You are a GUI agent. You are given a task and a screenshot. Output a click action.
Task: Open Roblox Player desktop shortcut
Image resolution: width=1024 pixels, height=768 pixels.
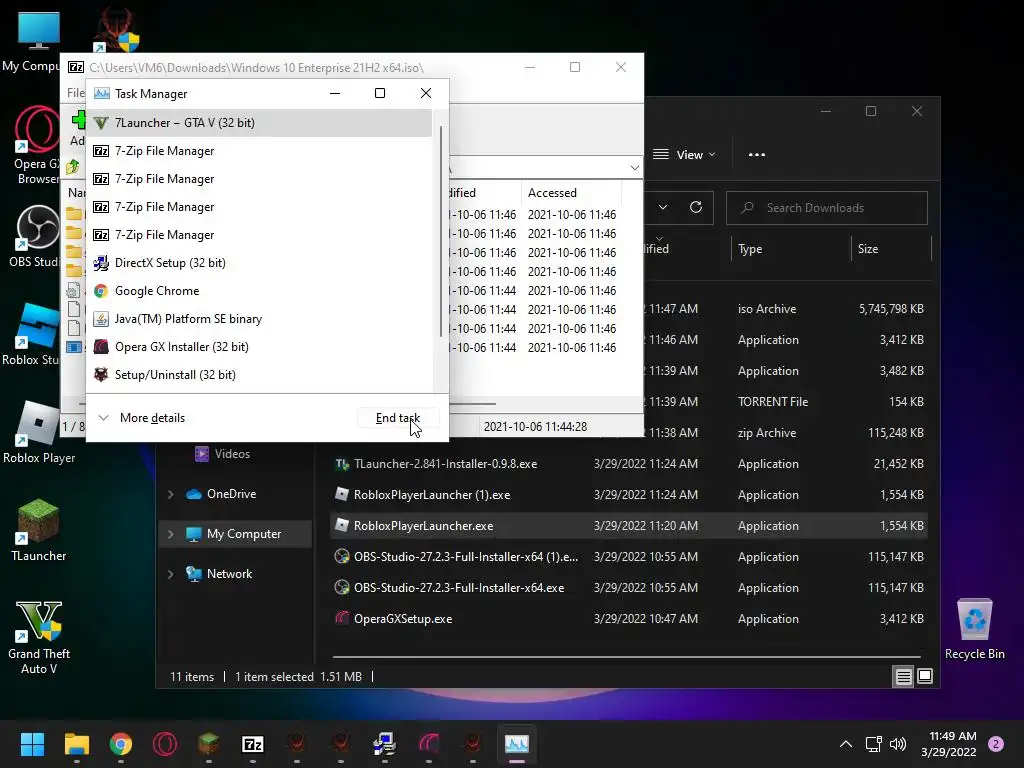pyautogui.click(x=39, y=432)
